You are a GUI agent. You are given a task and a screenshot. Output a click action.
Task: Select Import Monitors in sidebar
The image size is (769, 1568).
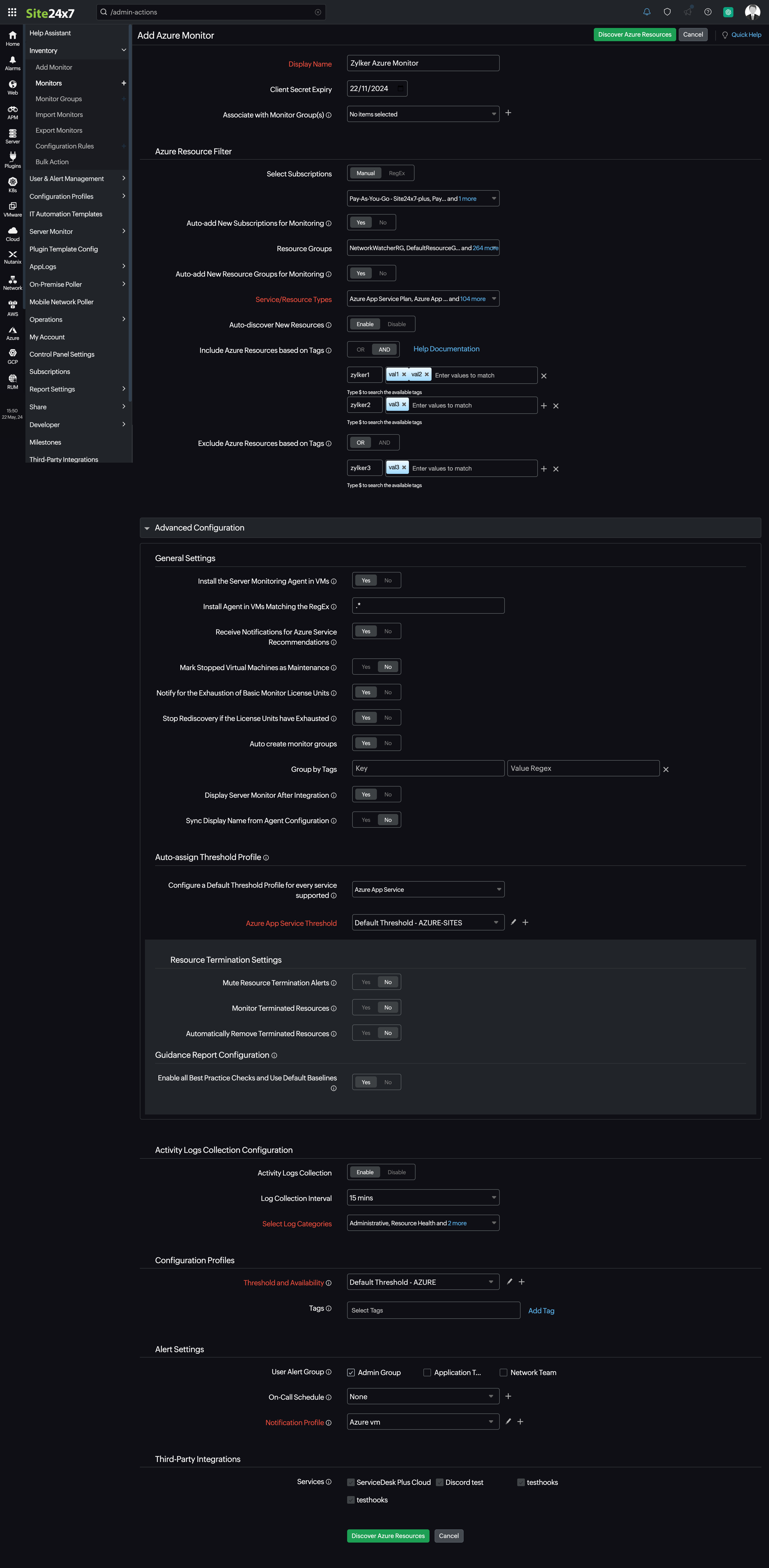(x=59, y=114)
